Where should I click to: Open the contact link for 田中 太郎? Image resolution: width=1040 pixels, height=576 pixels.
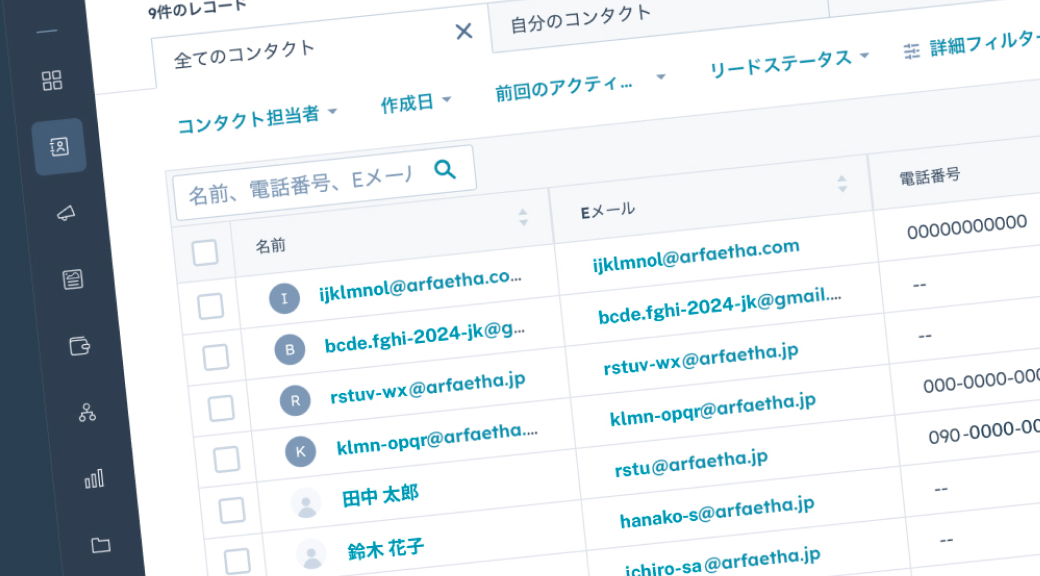[x=383, y=493]
